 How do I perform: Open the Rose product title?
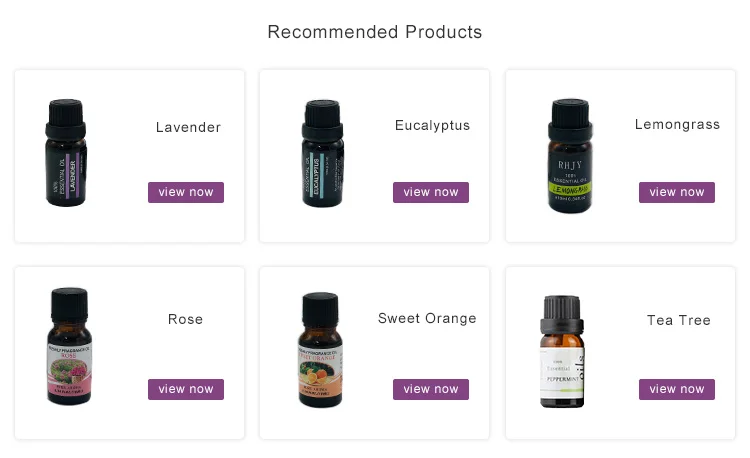click(x=186, y=319)
